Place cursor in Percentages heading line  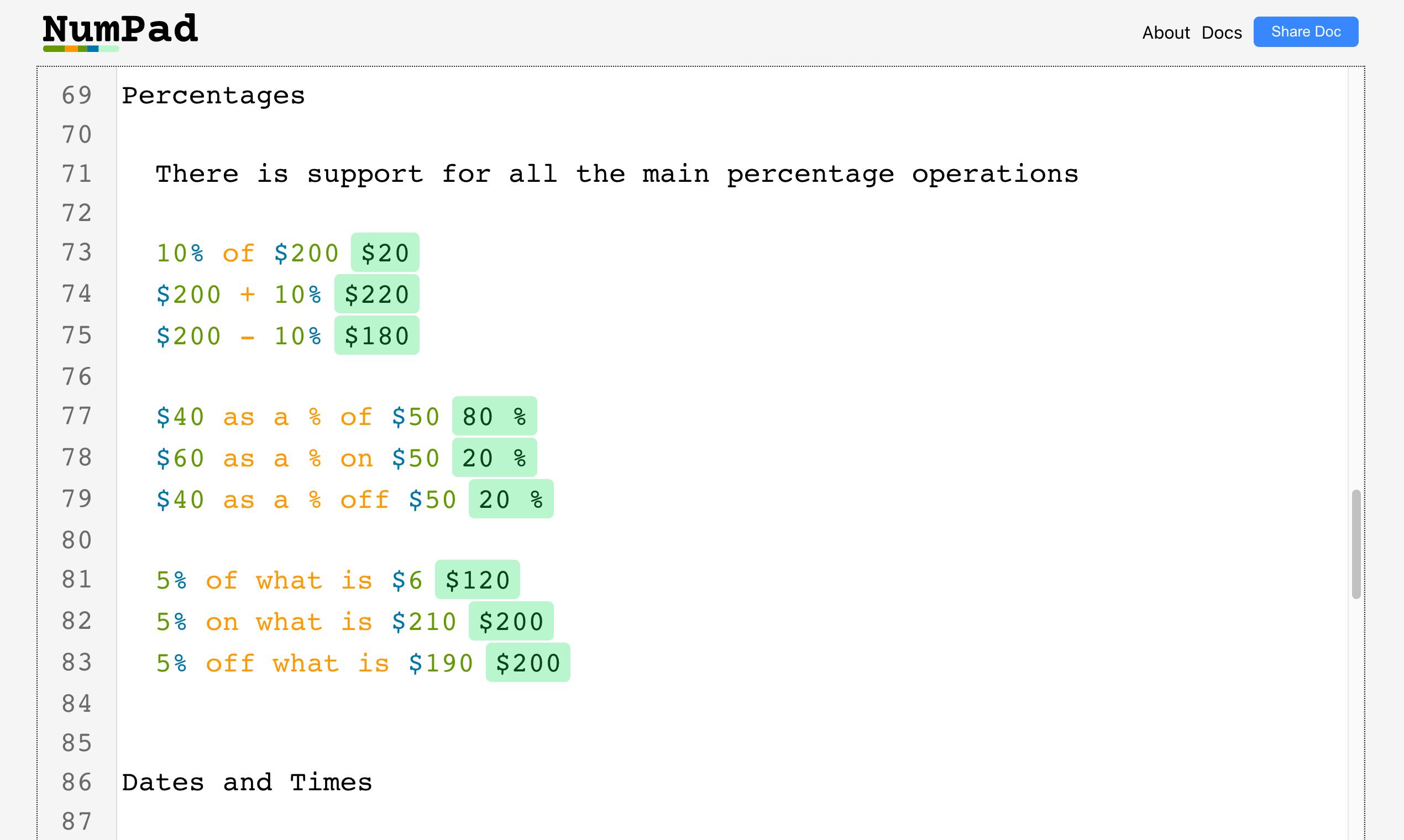tap(213, 96)
